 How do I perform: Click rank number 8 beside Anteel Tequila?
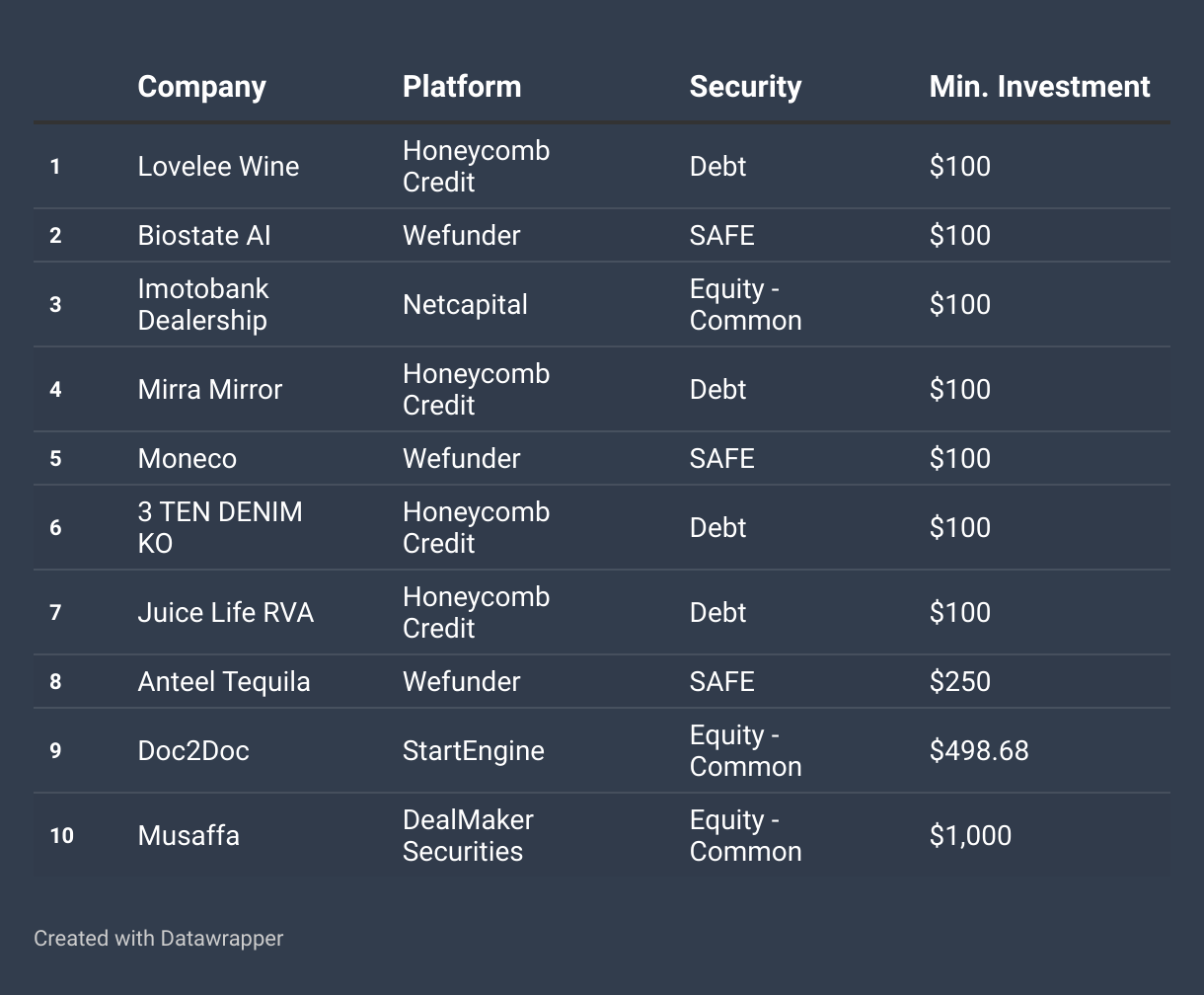click(x=55, y=681)
